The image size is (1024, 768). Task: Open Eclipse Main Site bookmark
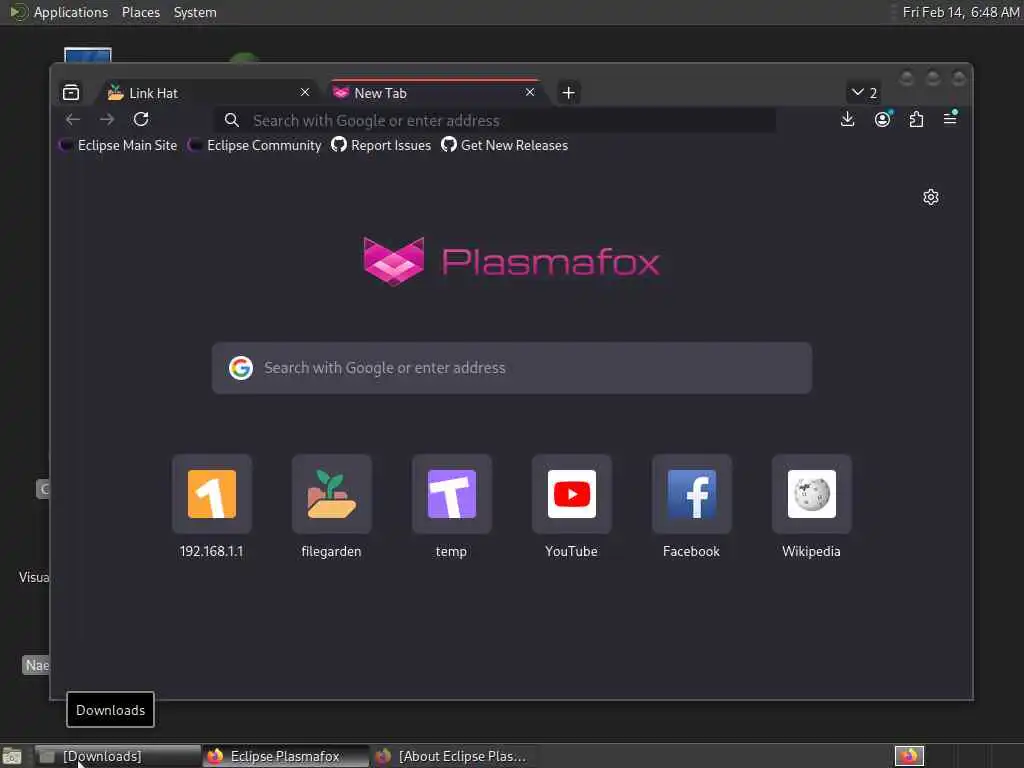[118, 145]
